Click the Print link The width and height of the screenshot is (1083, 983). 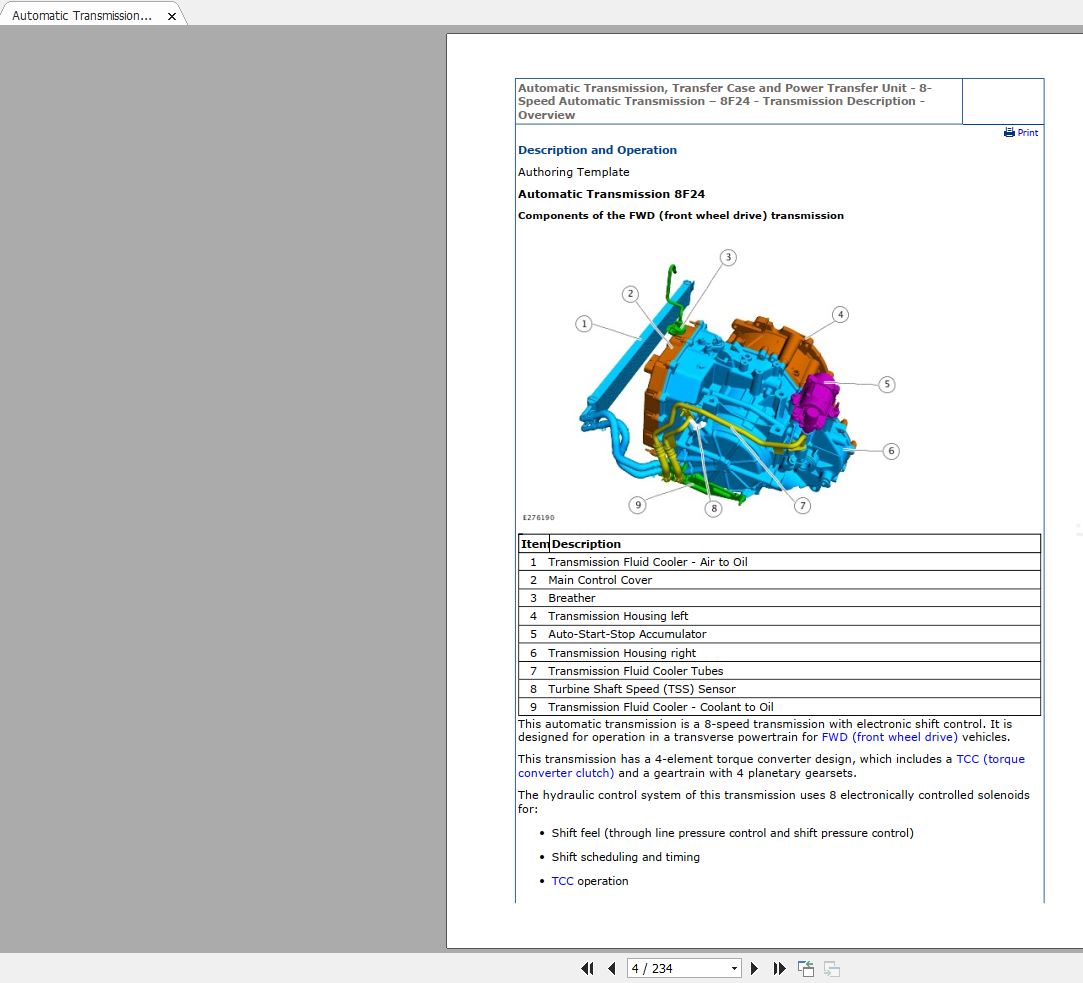pos(1027,133)
